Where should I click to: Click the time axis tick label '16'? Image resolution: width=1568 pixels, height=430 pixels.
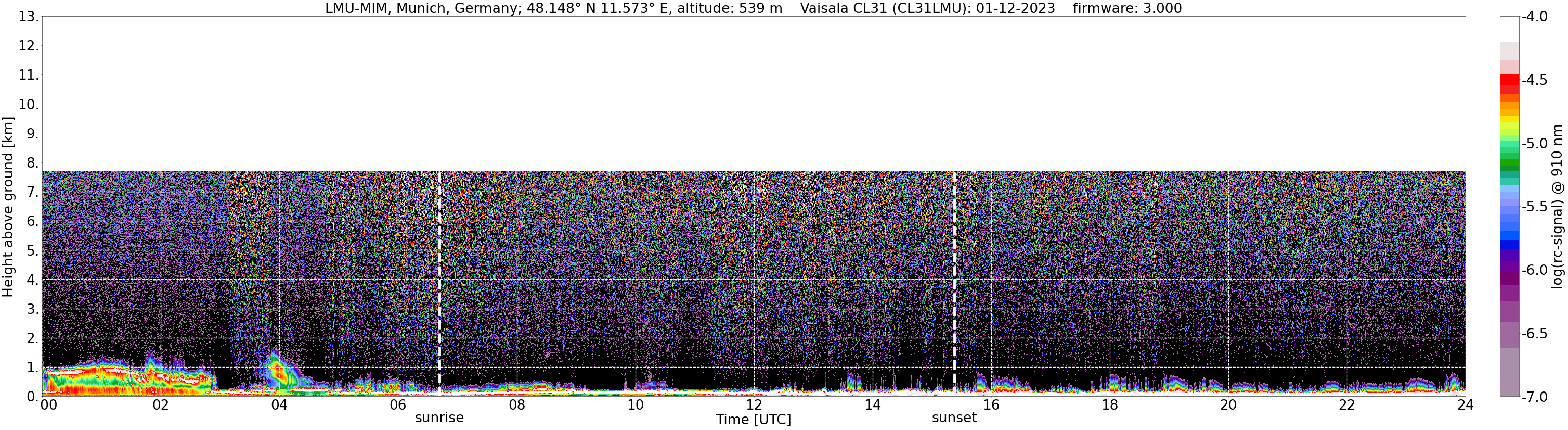(991, 406)
